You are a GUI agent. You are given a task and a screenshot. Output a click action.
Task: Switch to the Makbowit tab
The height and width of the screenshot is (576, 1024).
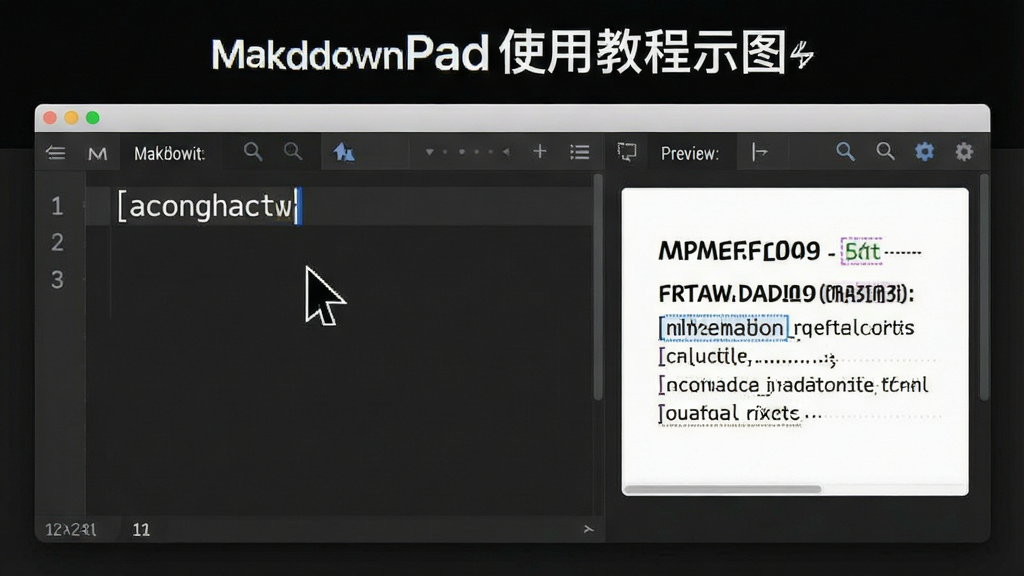coord(169,153)
